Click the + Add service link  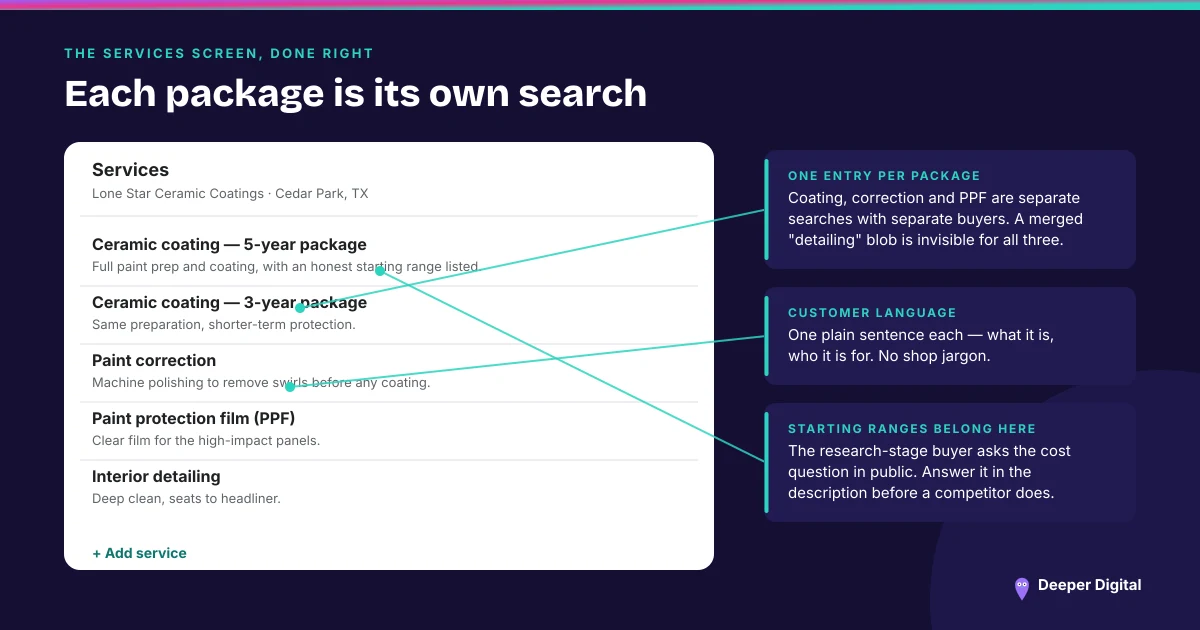[x=139, y=553]
